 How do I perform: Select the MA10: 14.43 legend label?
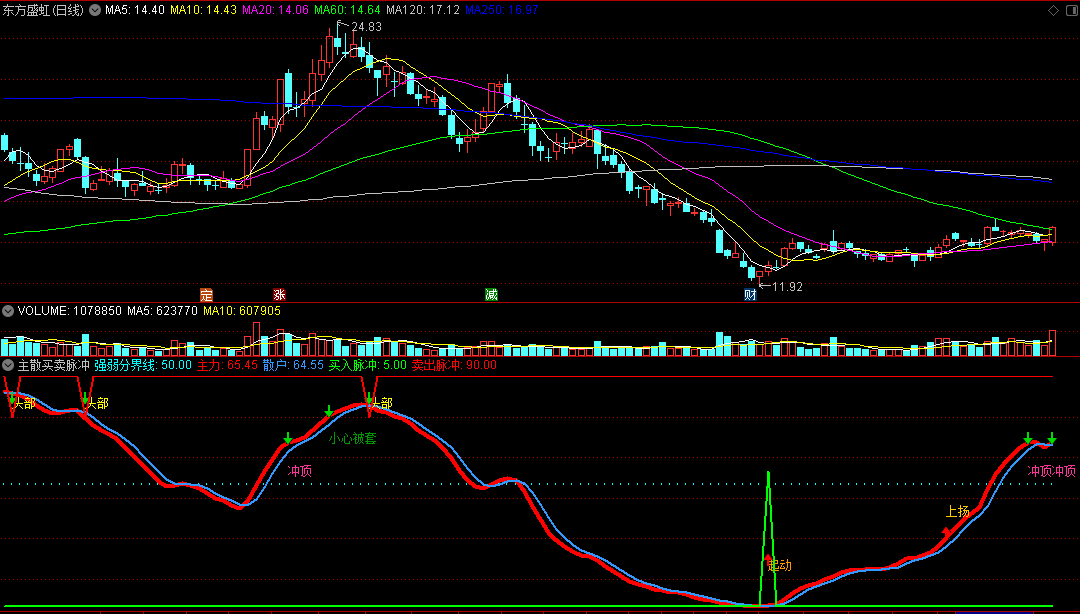click(x=203, y=10)
